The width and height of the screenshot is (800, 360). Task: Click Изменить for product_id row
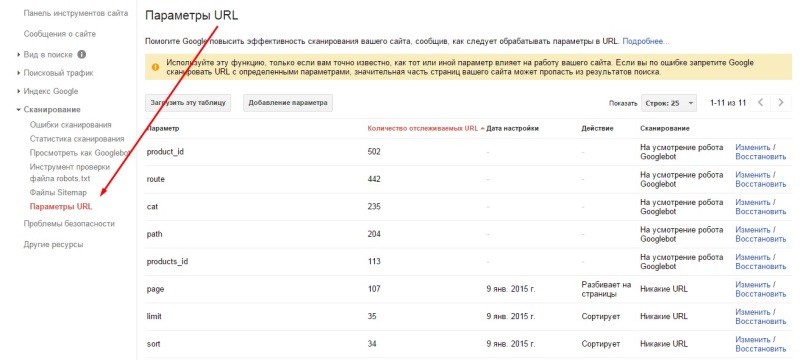click(753, 147)
